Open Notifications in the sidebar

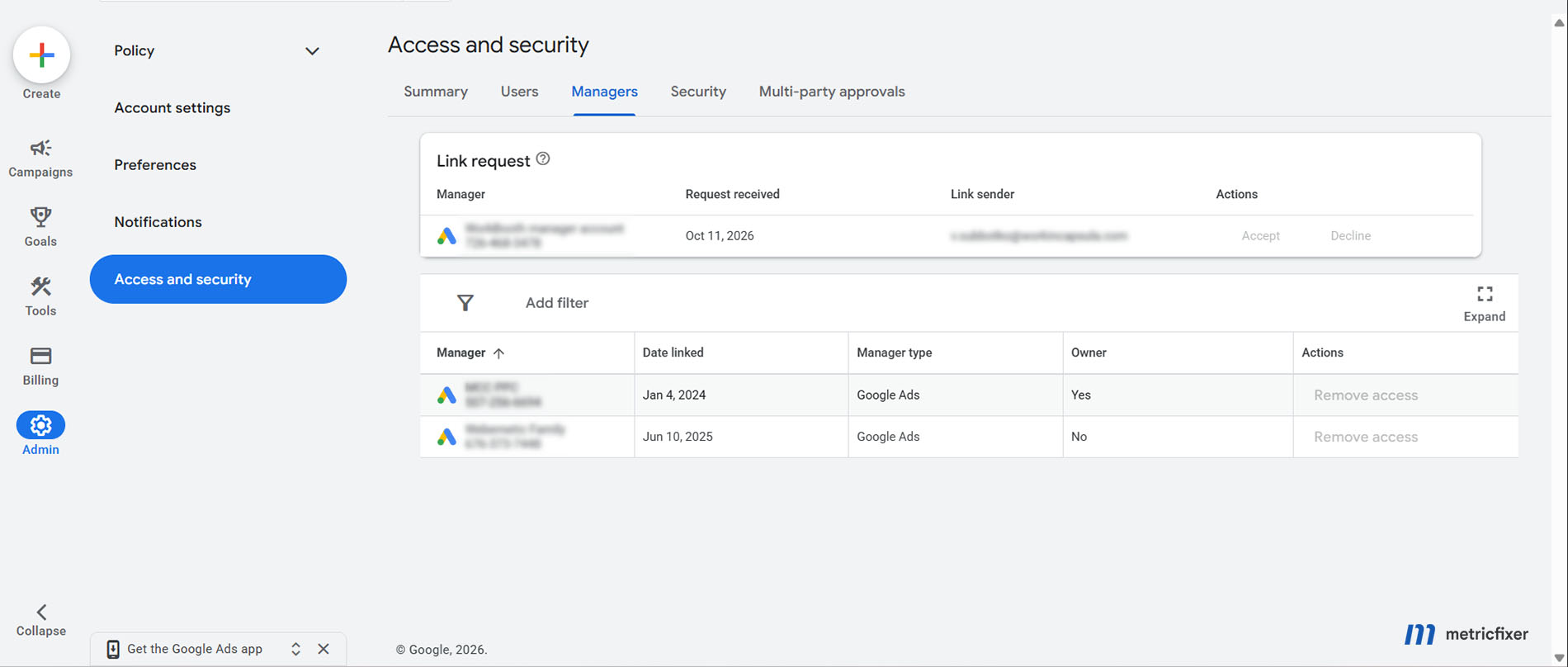(158, 222)
